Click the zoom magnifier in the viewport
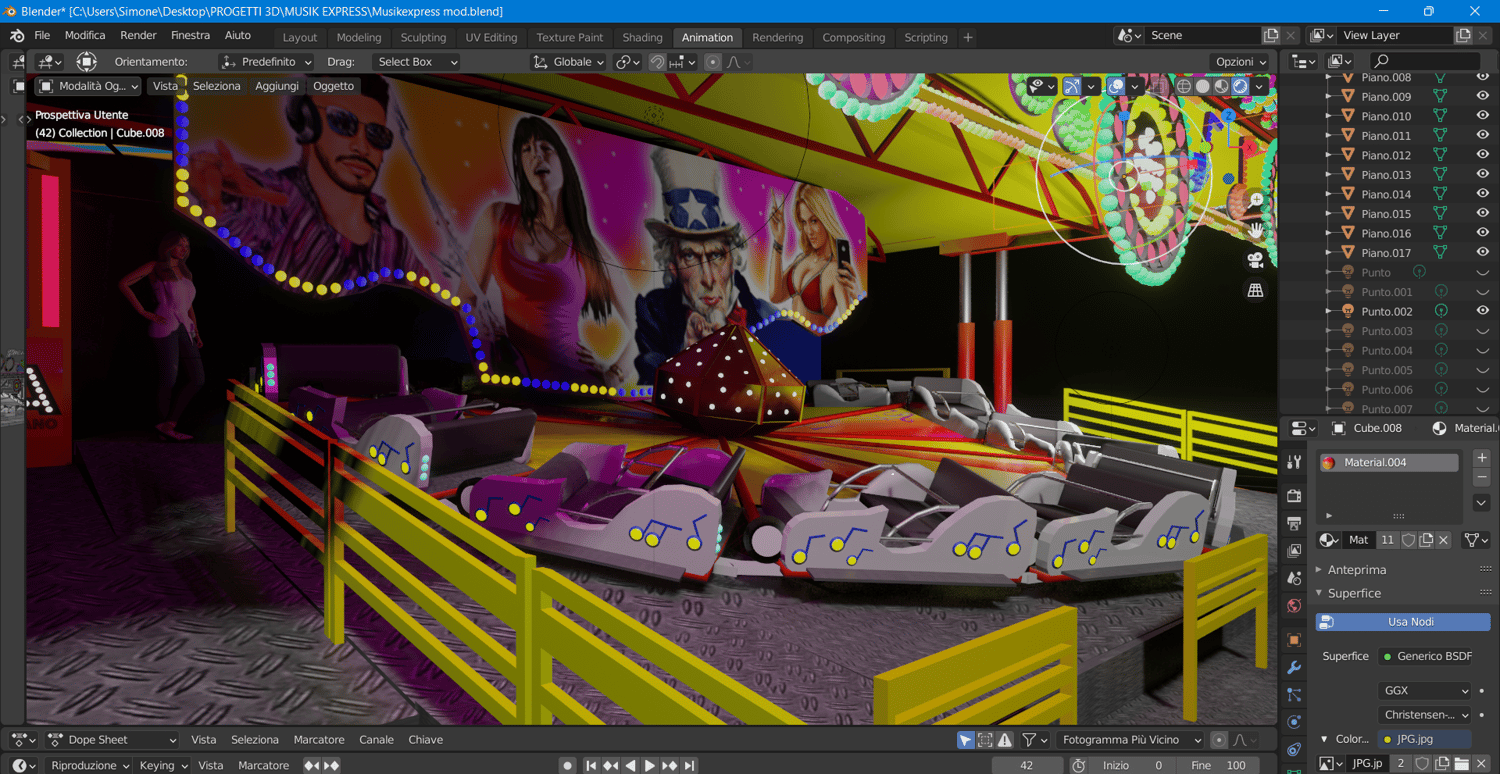This screenshot has height=774, width=1500. (1256, 200)
